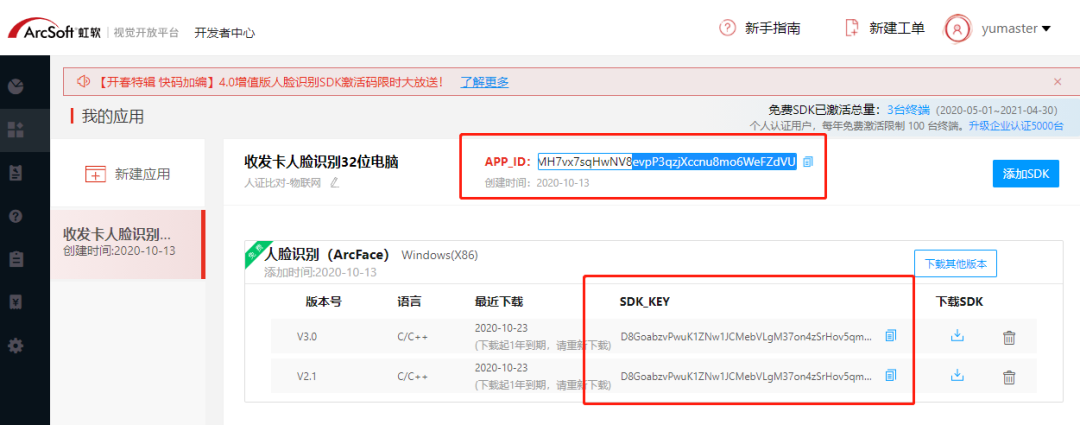This screenshot has width=1080, height=425.
Task: Open the applications grid sidebar icon
Action: point(15,129)
